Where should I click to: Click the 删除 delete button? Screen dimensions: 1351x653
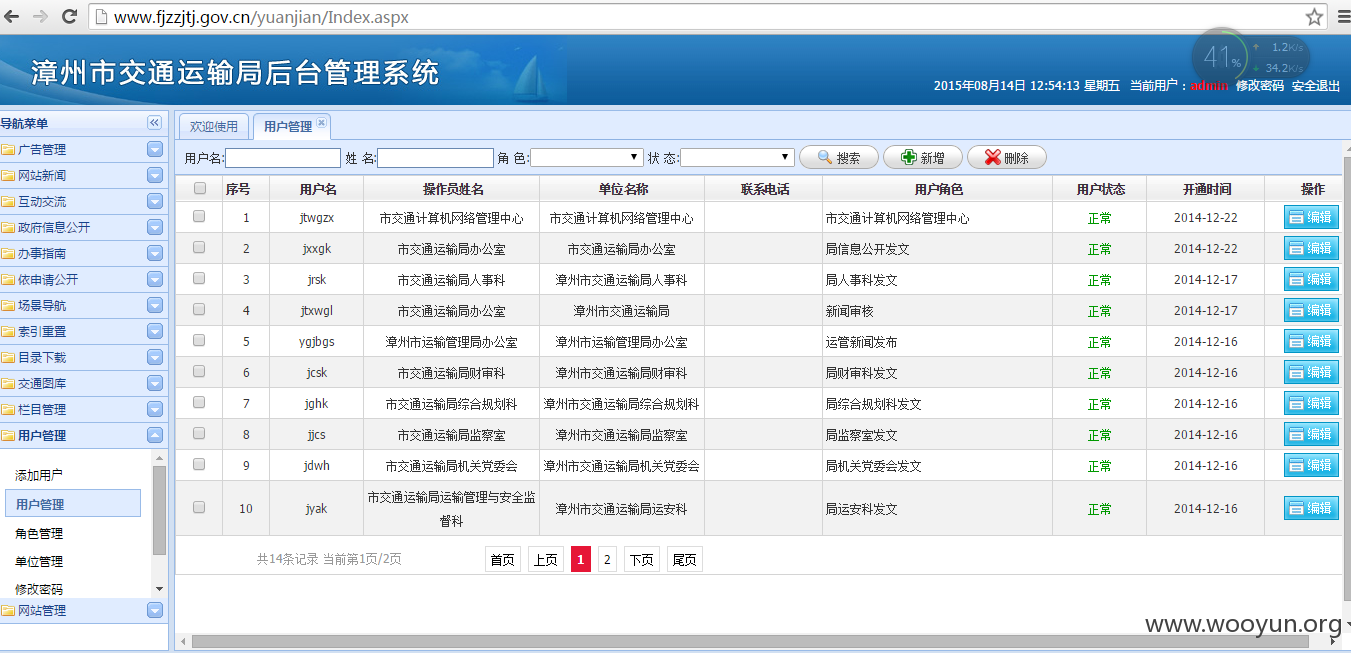[x=1006, y=157]
